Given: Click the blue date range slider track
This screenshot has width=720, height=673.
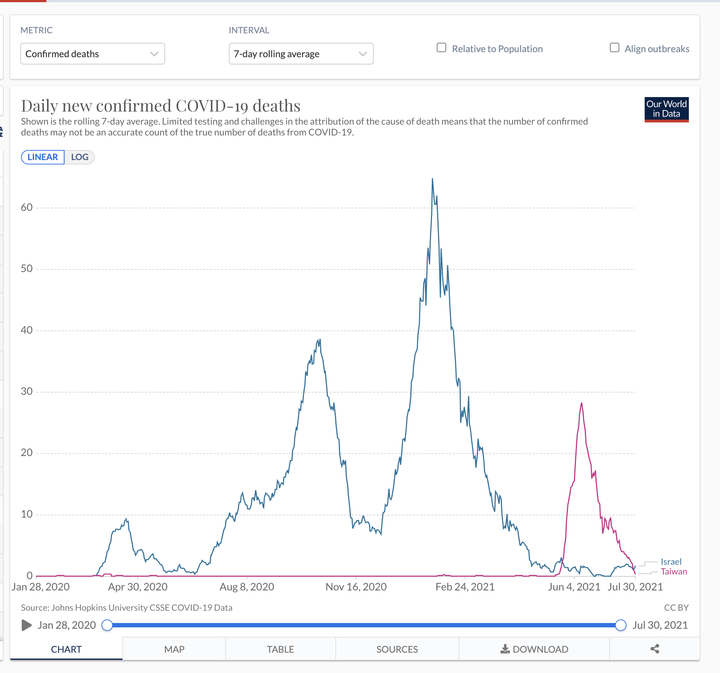Looking at the screenshot, I should (x=364, y=625).
